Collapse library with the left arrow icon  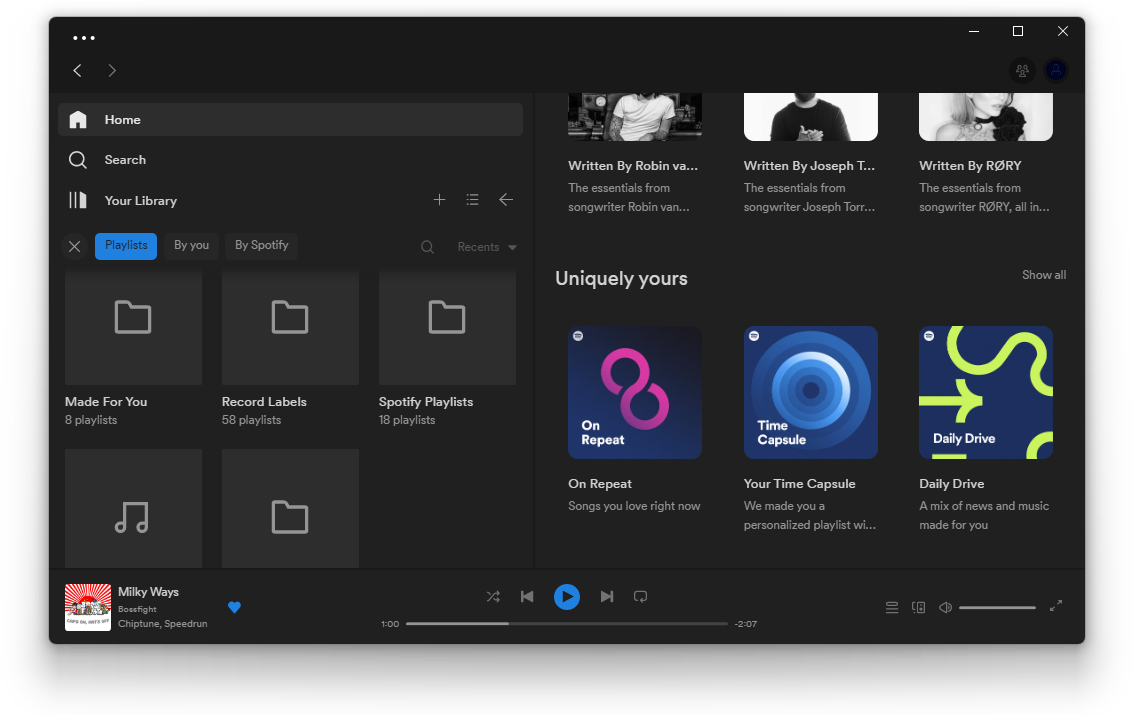pos(506,200)
